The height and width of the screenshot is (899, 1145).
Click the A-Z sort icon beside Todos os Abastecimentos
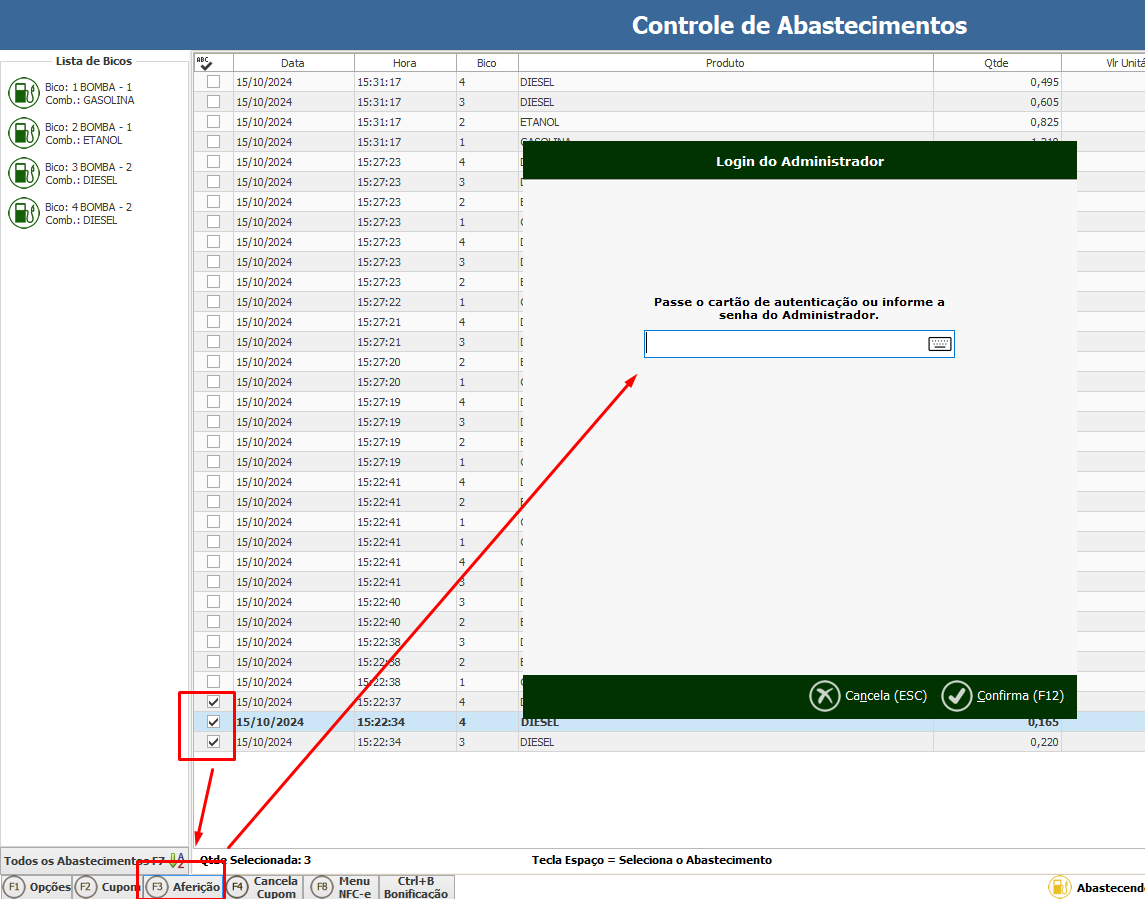click(x=176, y=860)
